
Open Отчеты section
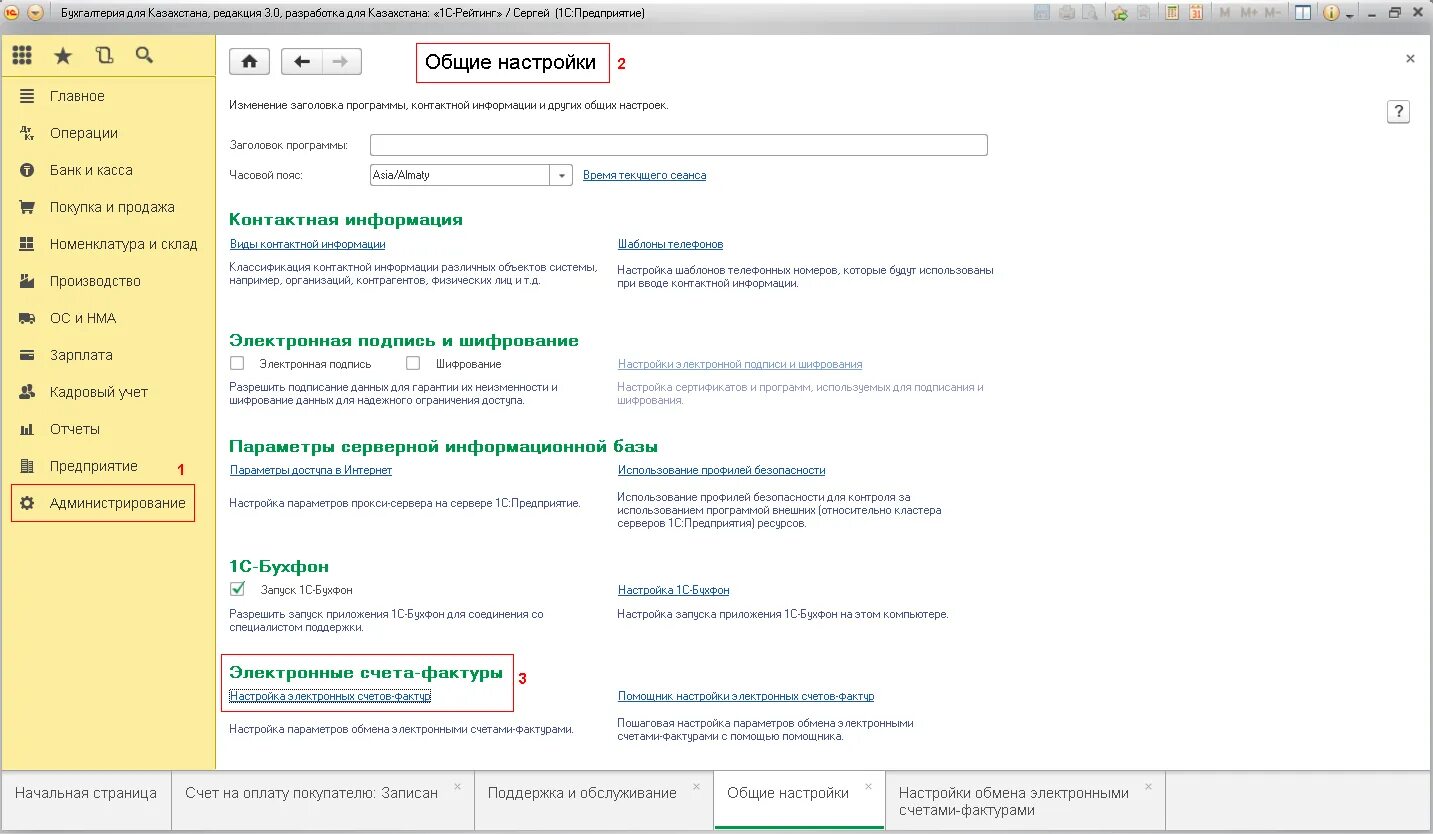[x=108, y=429]
